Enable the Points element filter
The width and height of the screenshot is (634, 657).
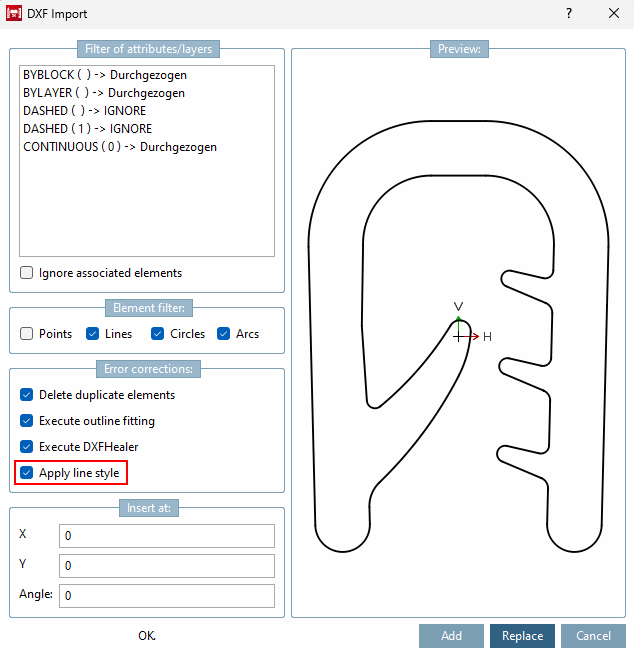click(x=26, y=334)
